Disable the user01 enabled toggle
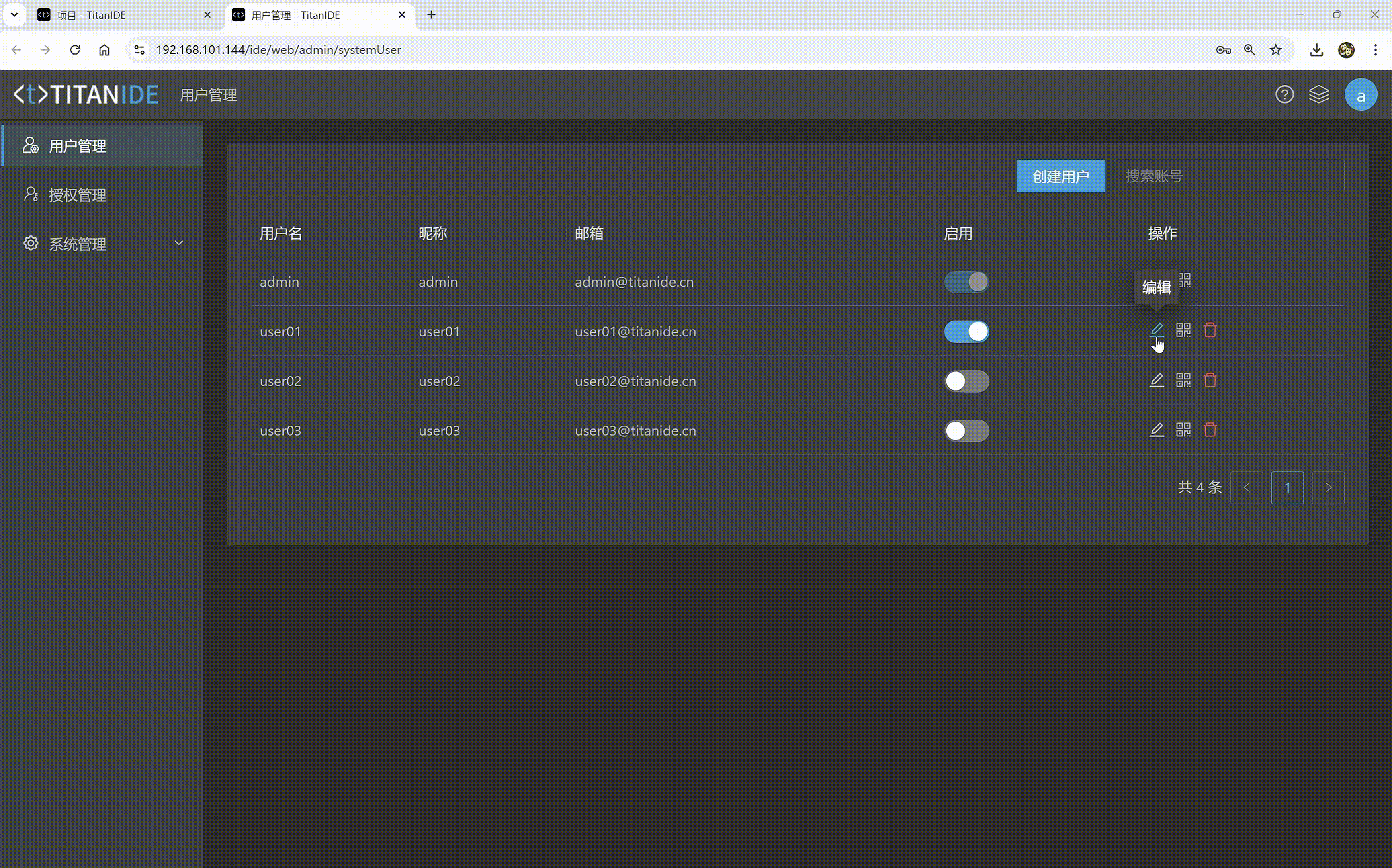 click(x=966, y=332)
